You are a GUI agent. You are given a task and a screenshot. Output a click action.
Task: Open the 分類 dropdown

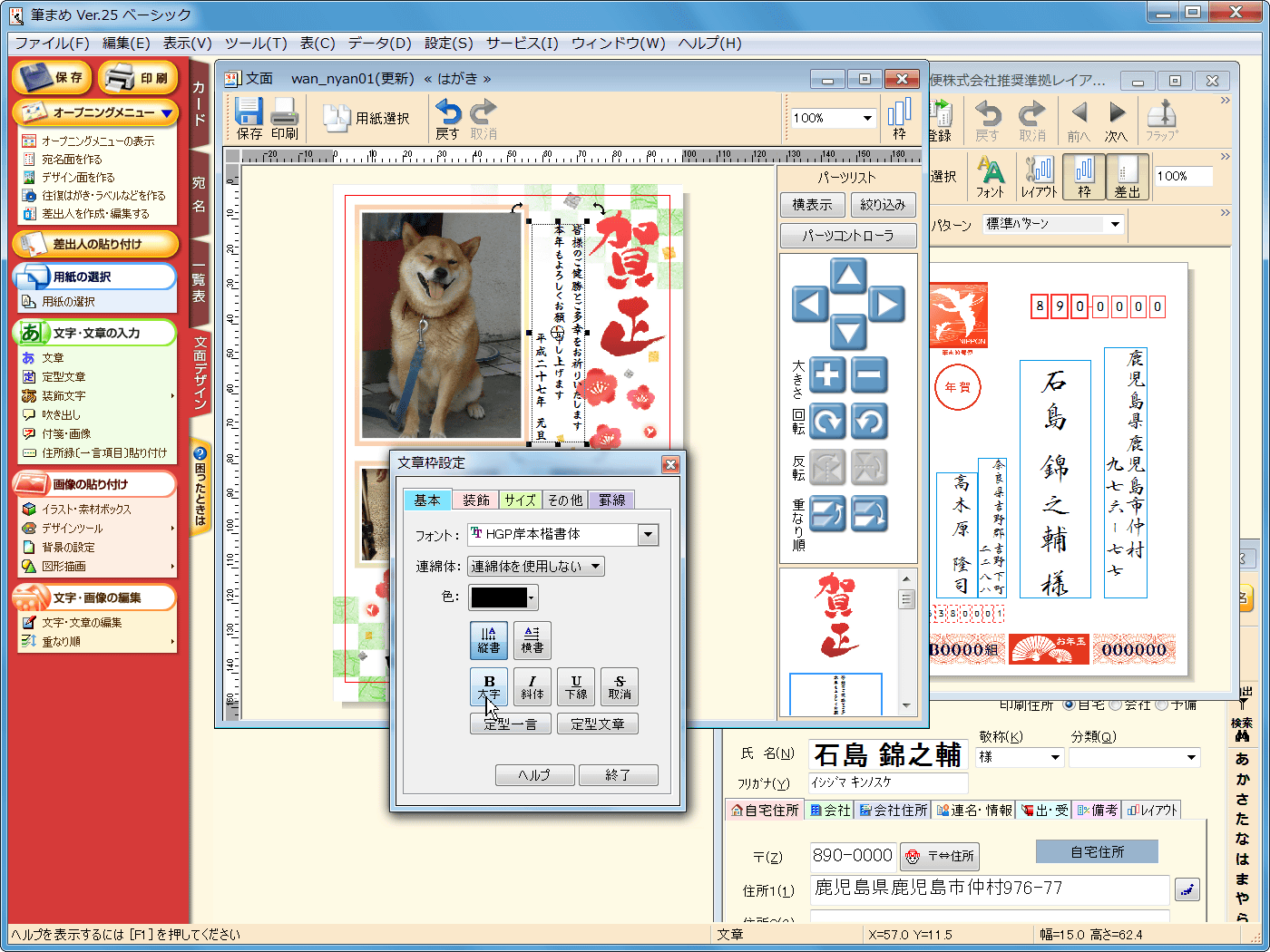coord(1191,757)
